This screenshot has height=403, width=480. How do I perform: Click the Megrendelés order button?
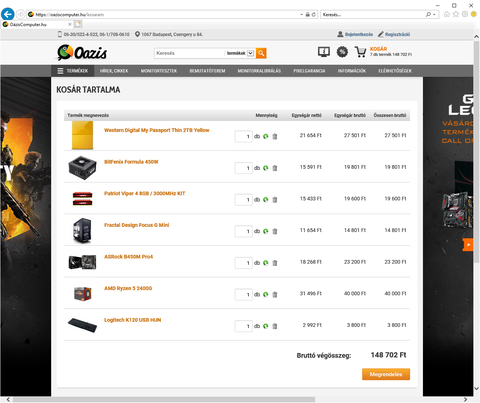click(386, 374)
